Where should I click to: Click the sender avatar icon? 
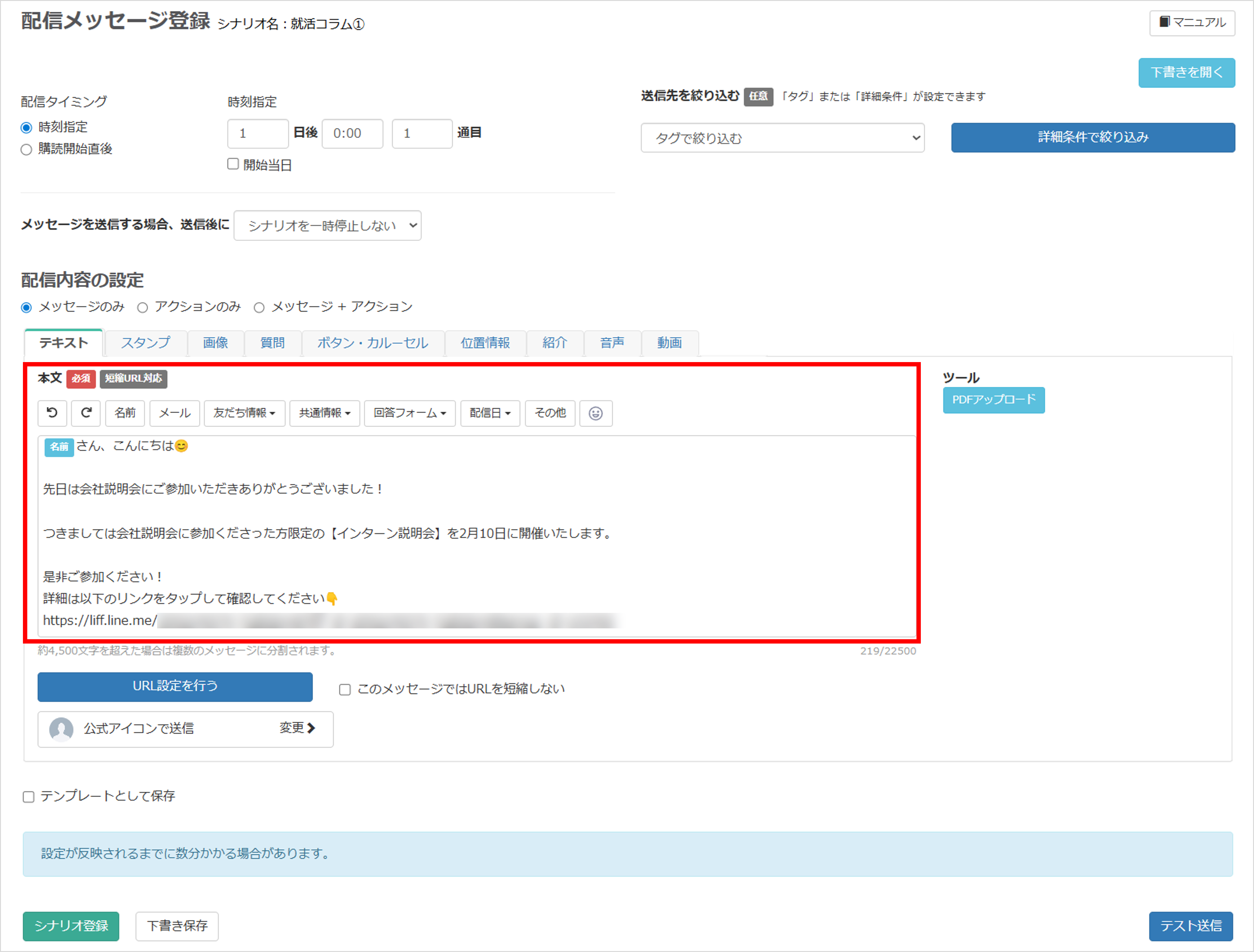pyautogui.click(x=61, y=728)
